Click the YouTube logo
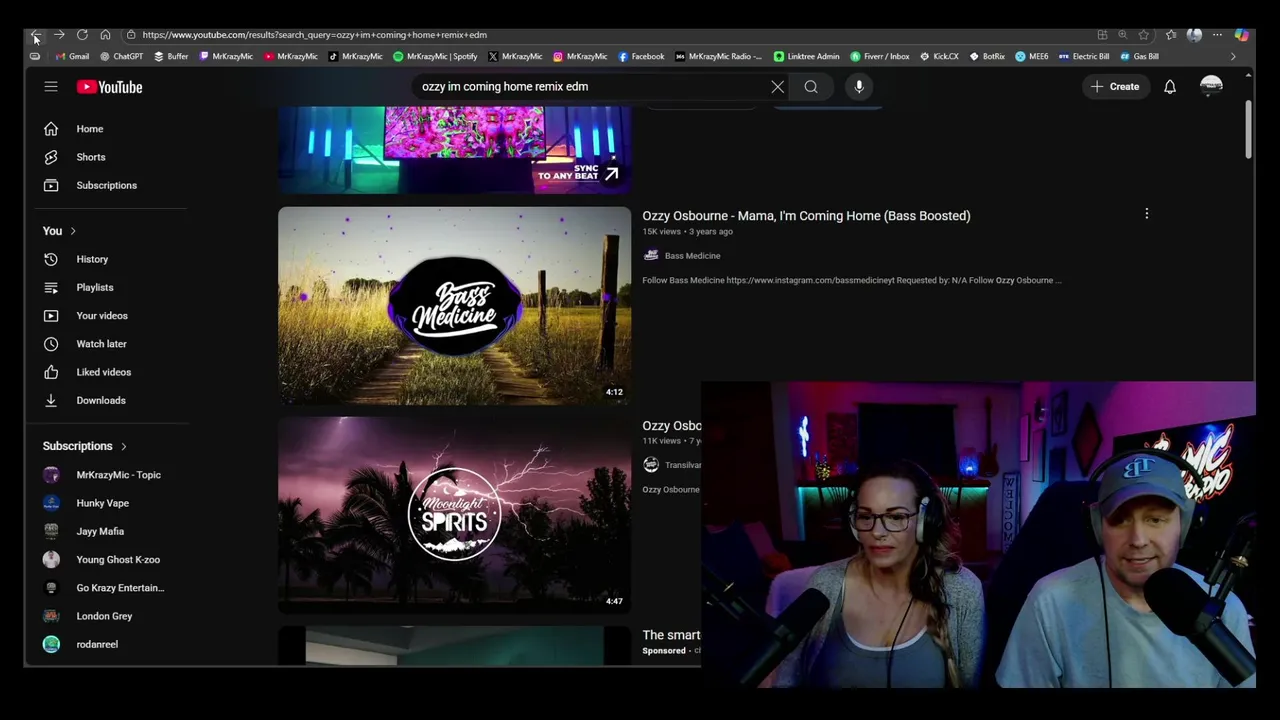This screenshot has width=1280, height=720. [110, 87]
